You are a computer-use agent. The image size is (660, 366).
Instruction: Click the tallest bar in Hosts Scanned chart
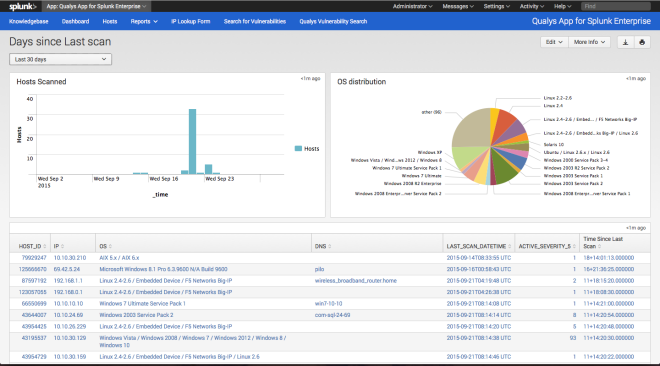coord(192,141)
